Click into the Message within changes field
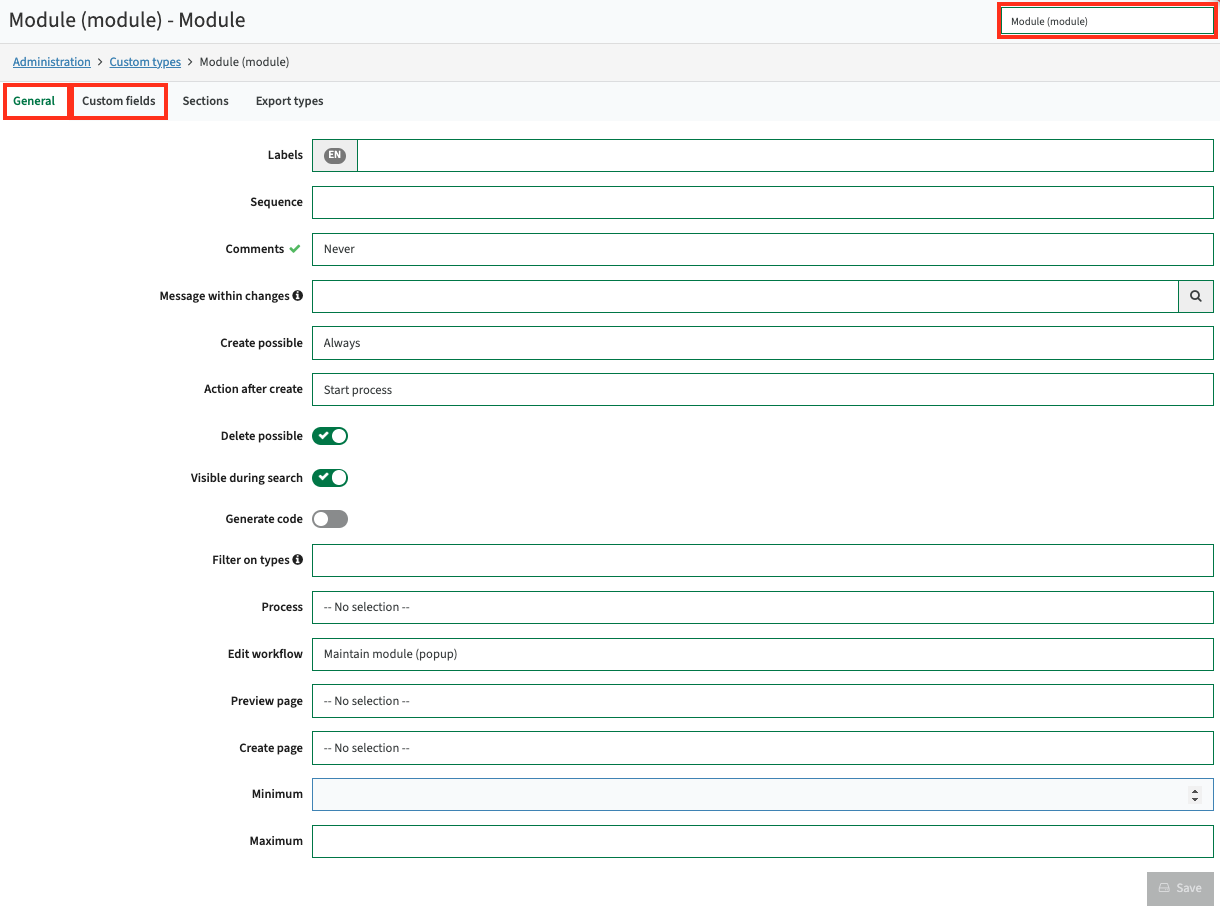The height and width of the screenshot is (912, 1220). click(x=745, y=296)
